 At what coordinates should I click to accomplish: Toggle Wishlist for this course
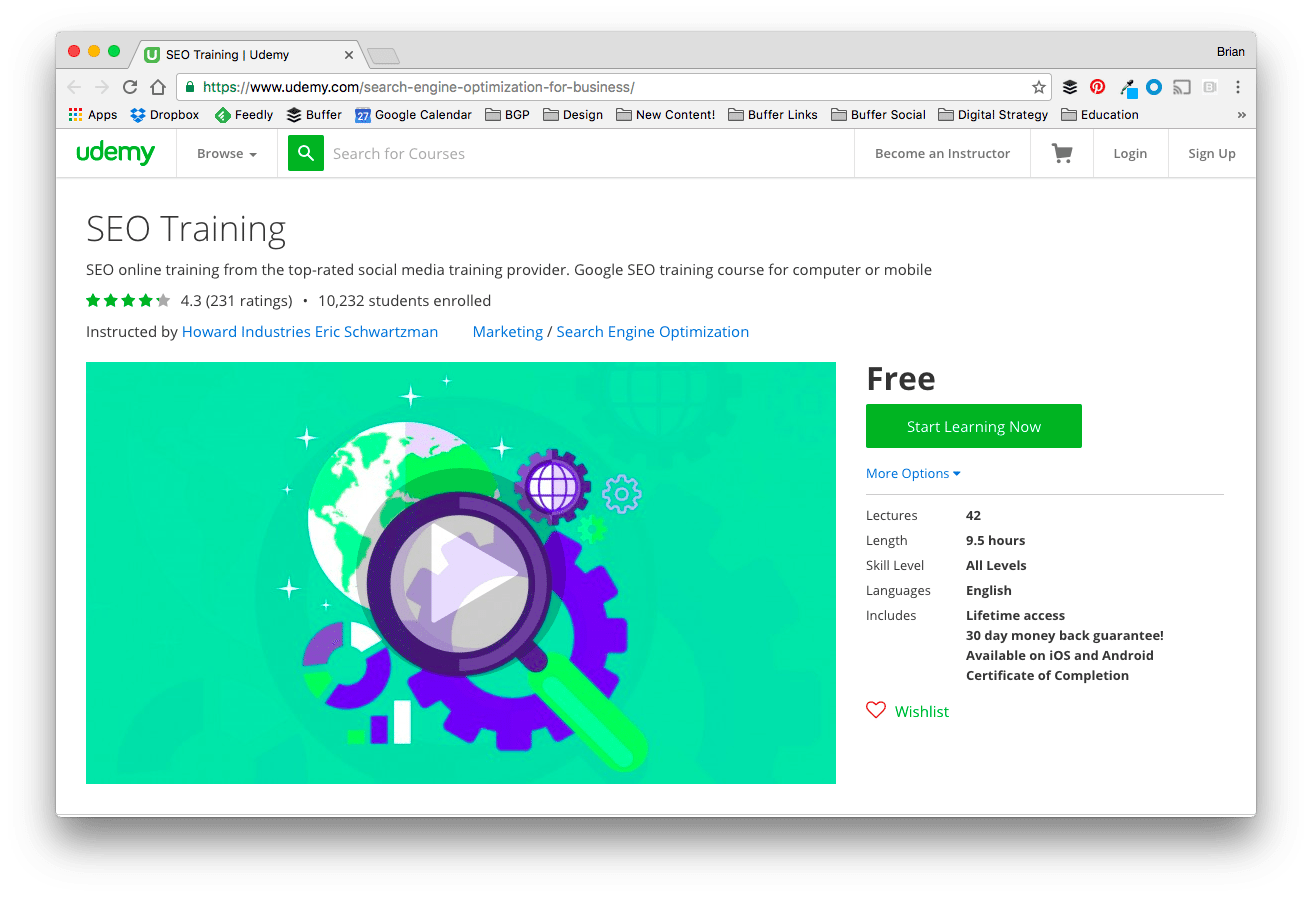click(906, 710)
